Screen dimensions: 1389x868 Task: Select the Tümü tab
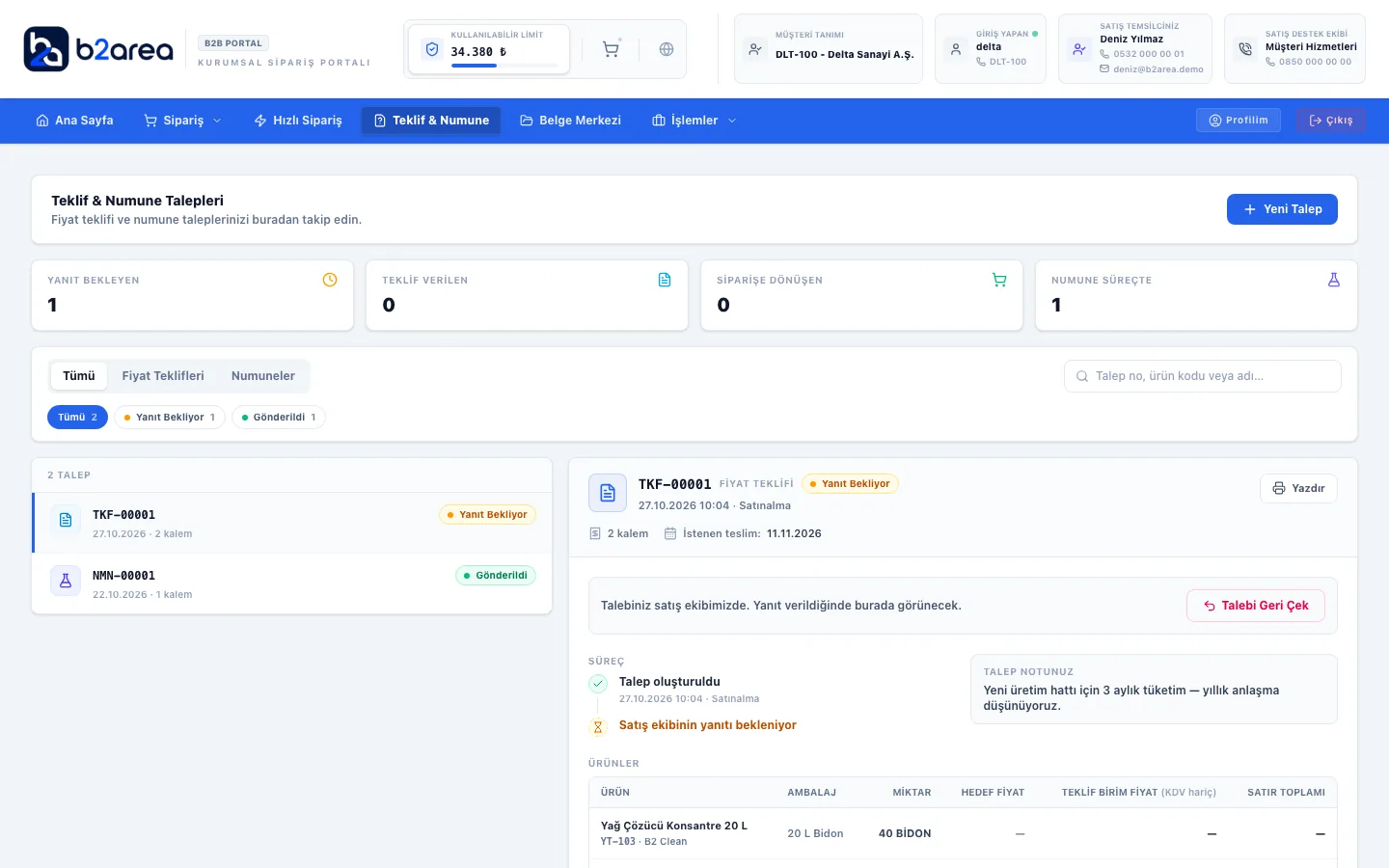tap(79, 376)
